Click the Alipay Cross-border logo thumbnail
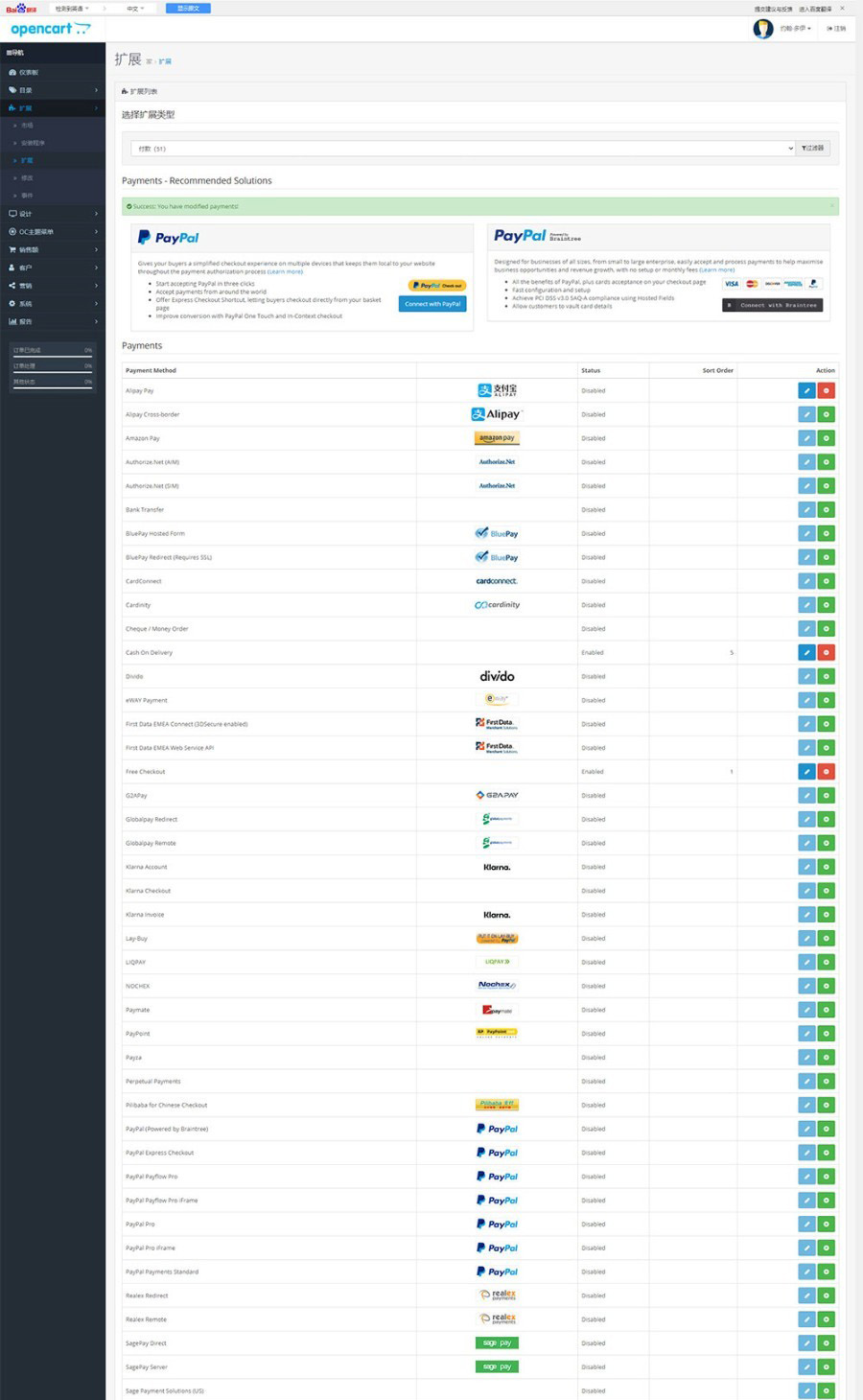The image size is (863, 1400). (497, 414)
